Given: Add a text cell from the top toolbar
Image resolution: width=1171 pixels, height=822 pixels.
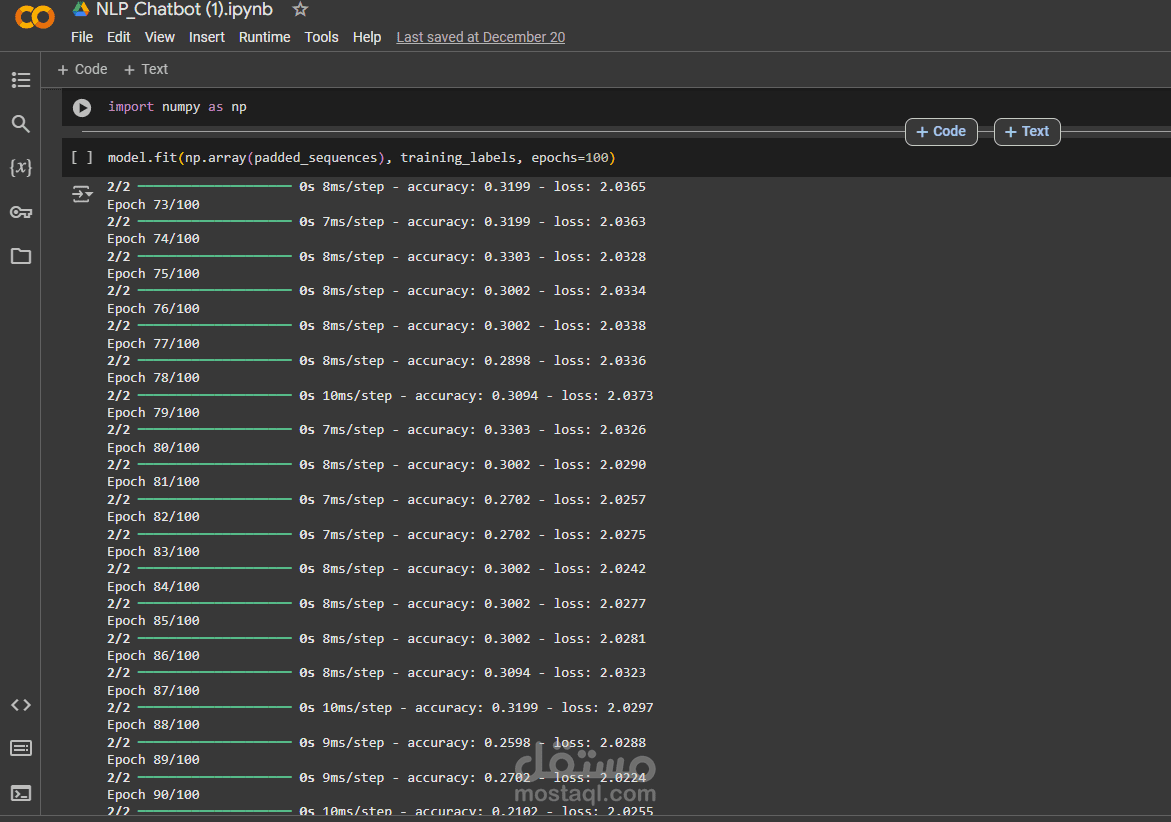Looking at the screenshot, I should click(x=146, y=69).
